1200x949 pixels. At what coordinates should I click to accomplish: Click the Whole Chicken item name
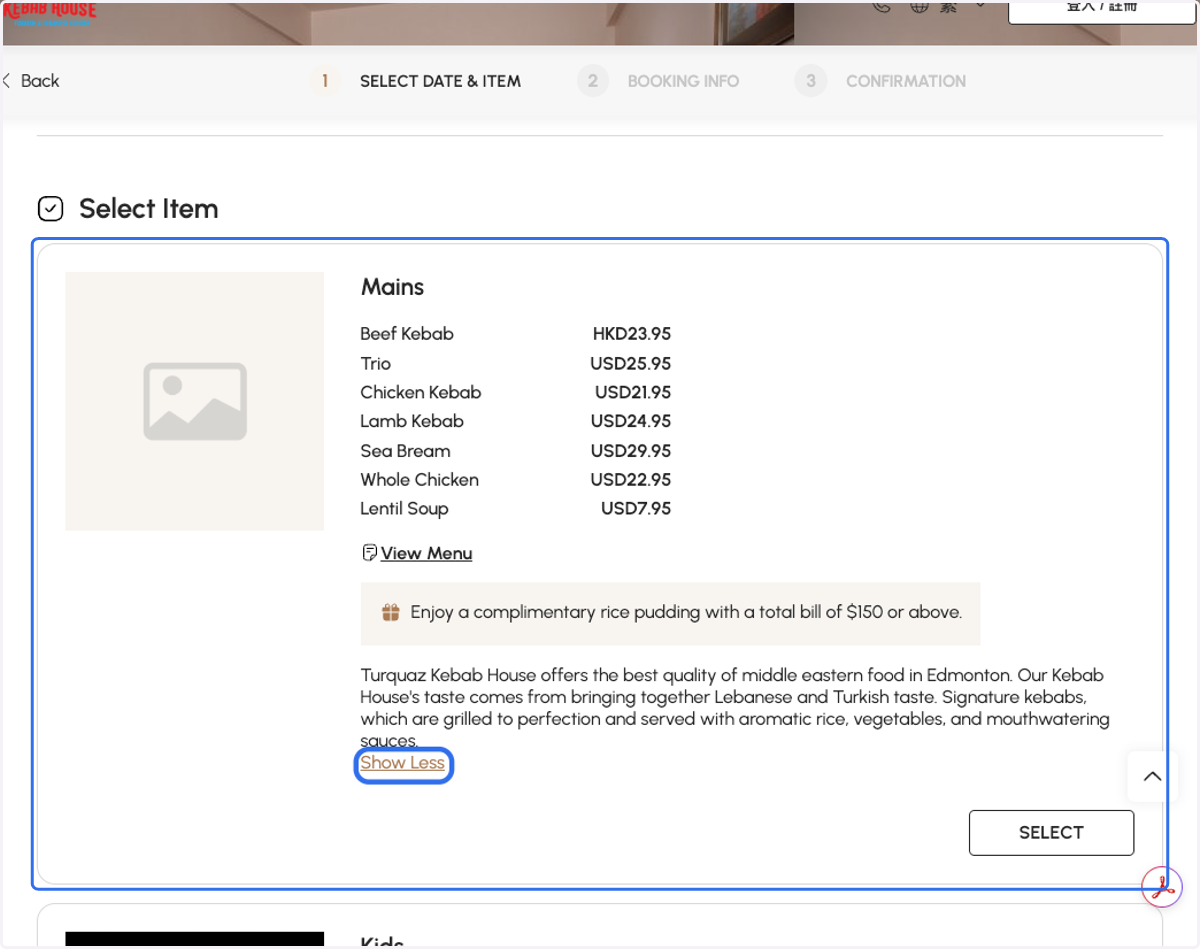click(x=420, y=480)
